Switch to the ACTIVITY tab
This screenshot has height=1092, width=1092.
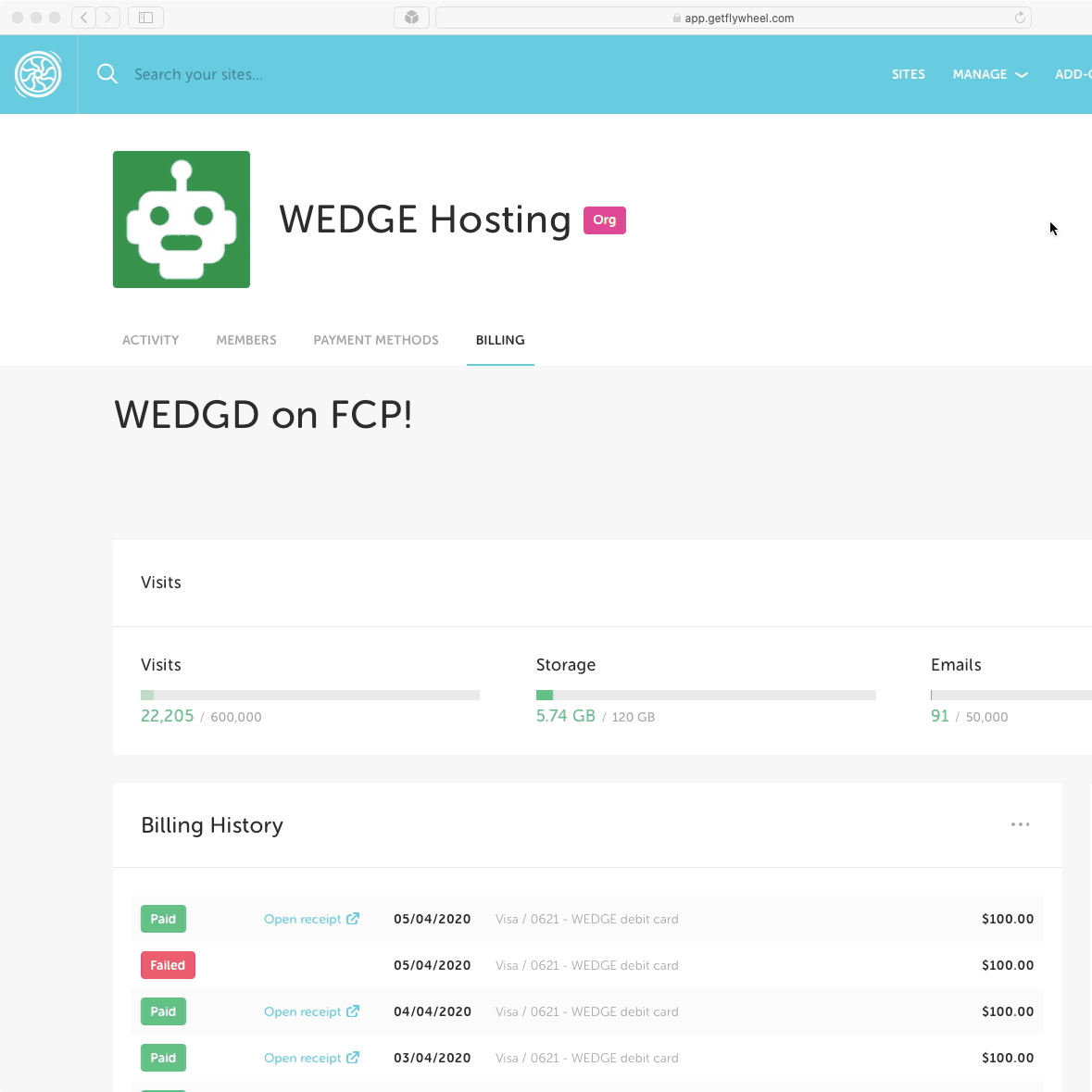click(150, 340)
